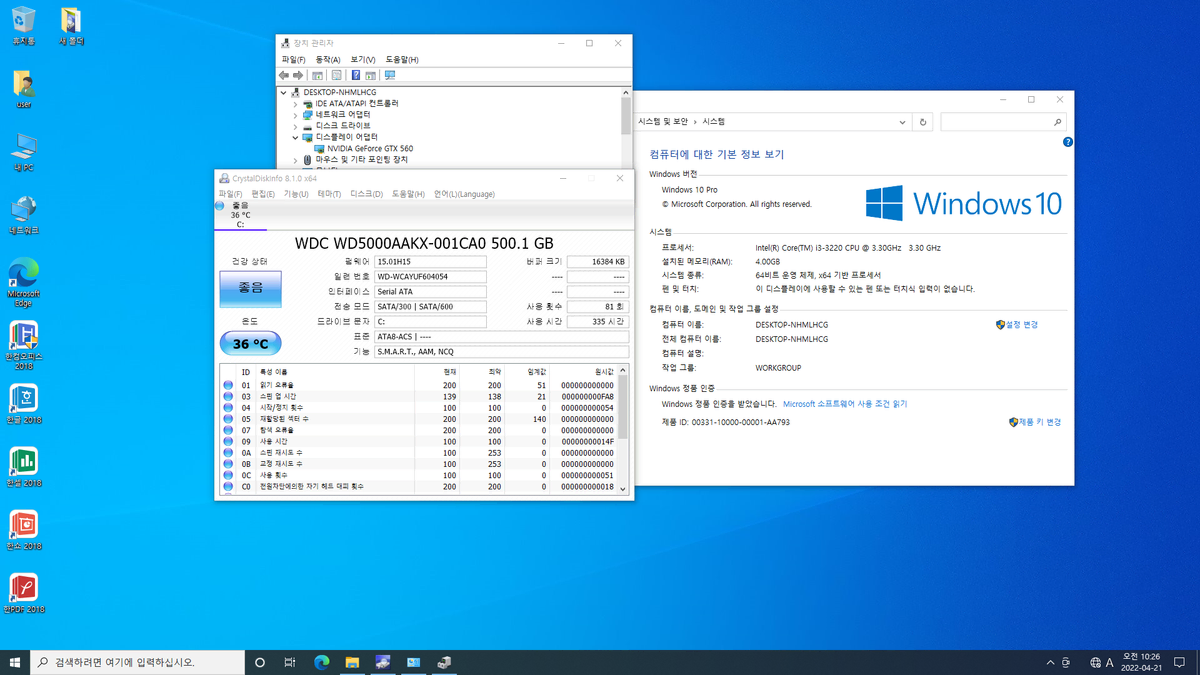The height and width of the screenshot is (675, 1200).
Task: Open the Recycle Bin desktop icon
Action: pos(23,25)
